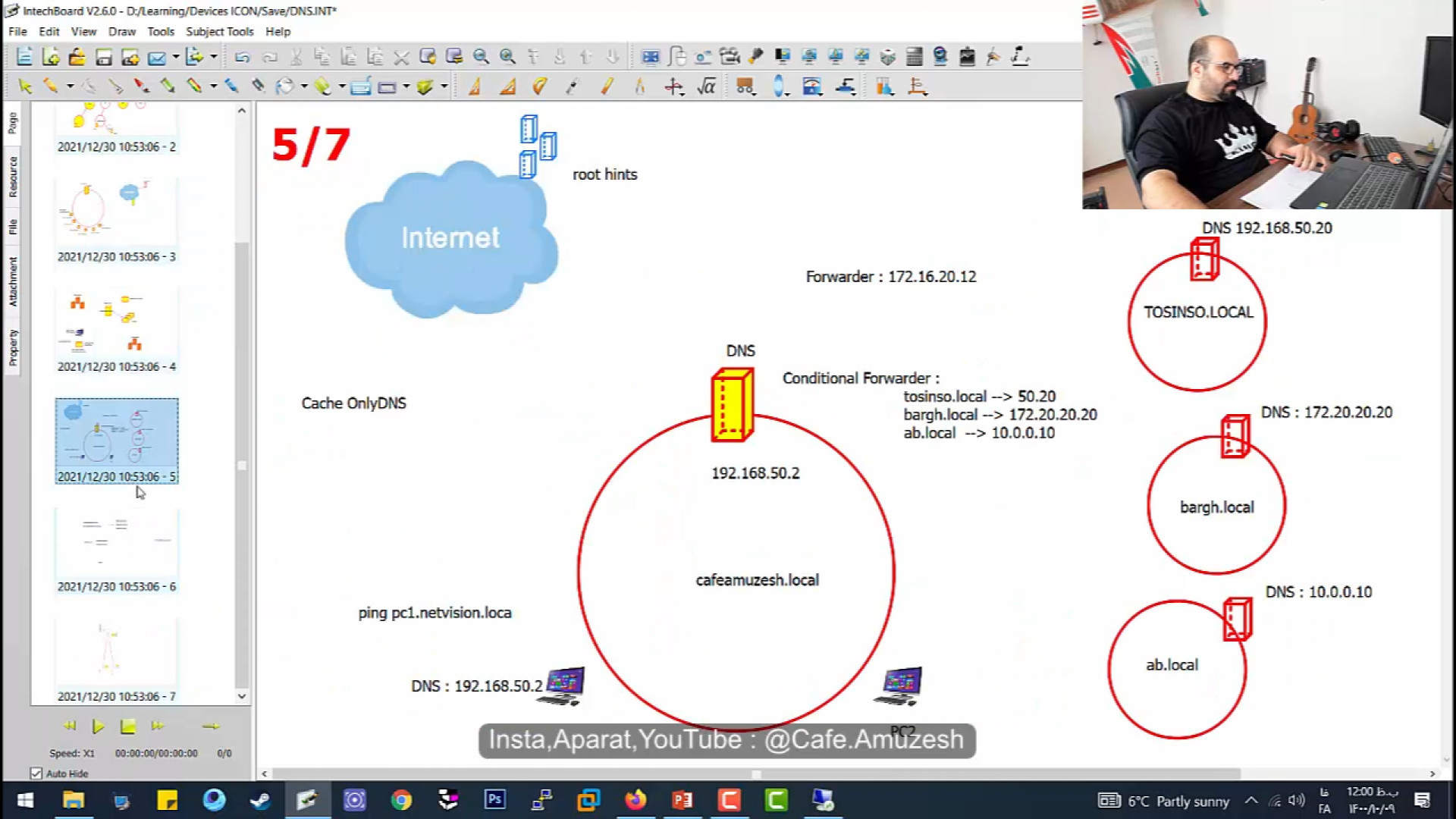1456x819 pixels.
Task: Open the View menu
Action: coord(83,31)
